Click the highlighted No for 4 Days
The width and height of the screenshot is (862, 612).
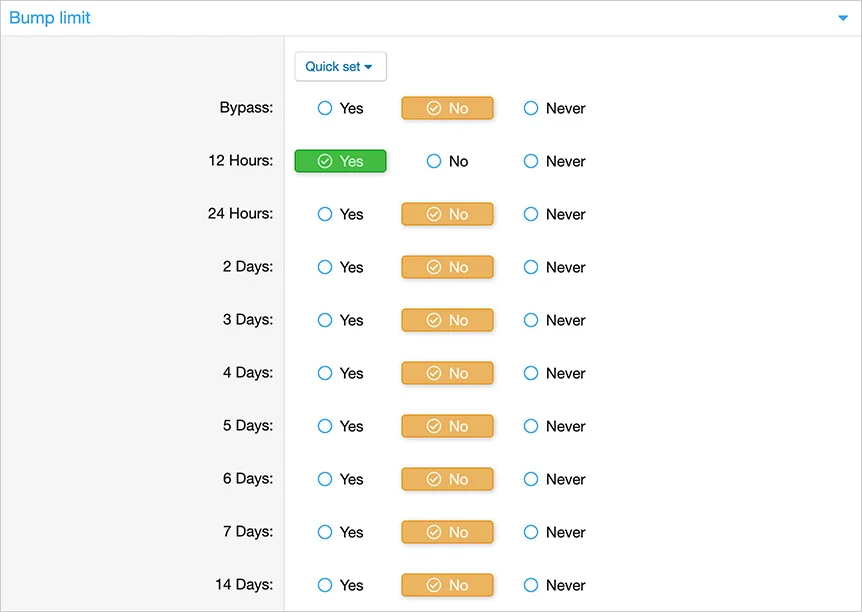[447, 373]
